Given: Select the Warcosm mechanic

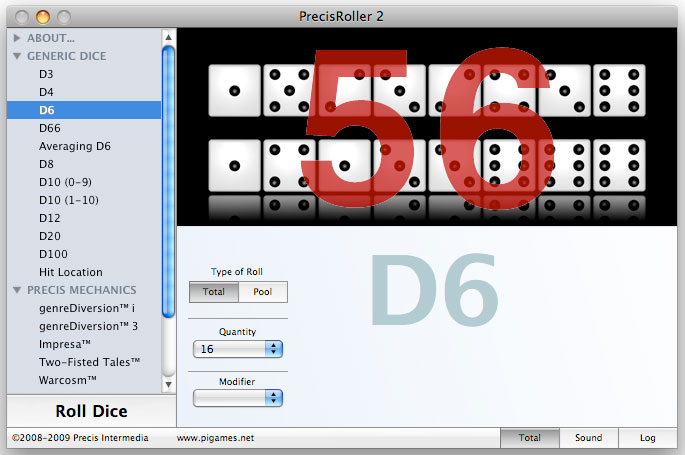Looking at the screenshot, I should pos(84,380).
